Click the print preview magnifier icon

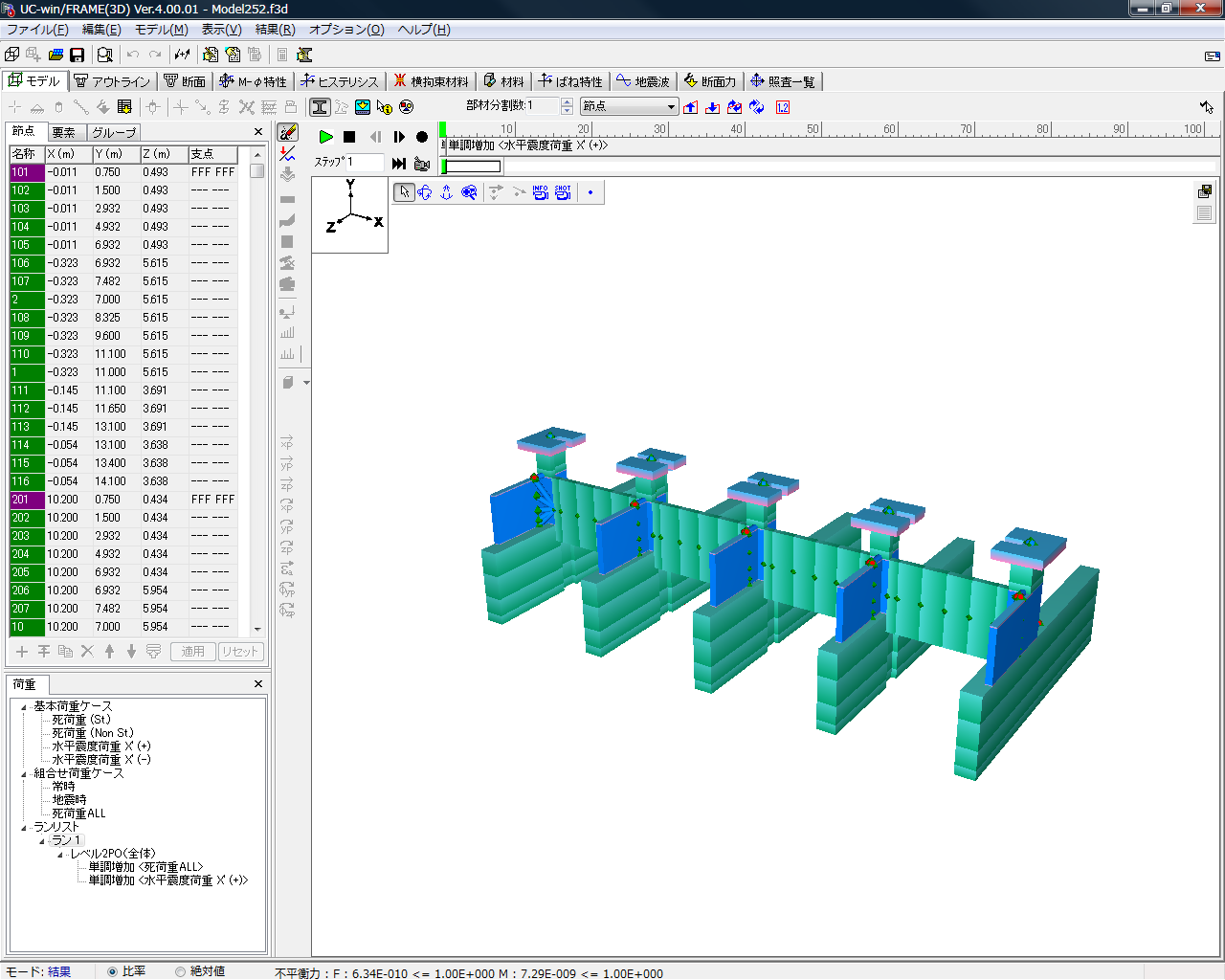tap(105, 56)
